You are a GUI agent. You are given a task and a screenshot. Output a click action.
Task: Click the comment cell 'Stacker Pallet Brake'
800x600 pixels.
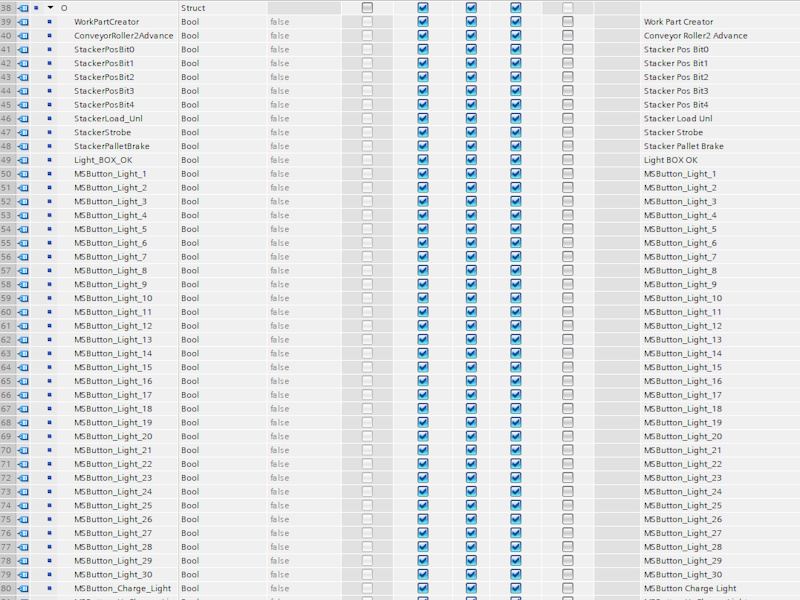pos(683,146)
